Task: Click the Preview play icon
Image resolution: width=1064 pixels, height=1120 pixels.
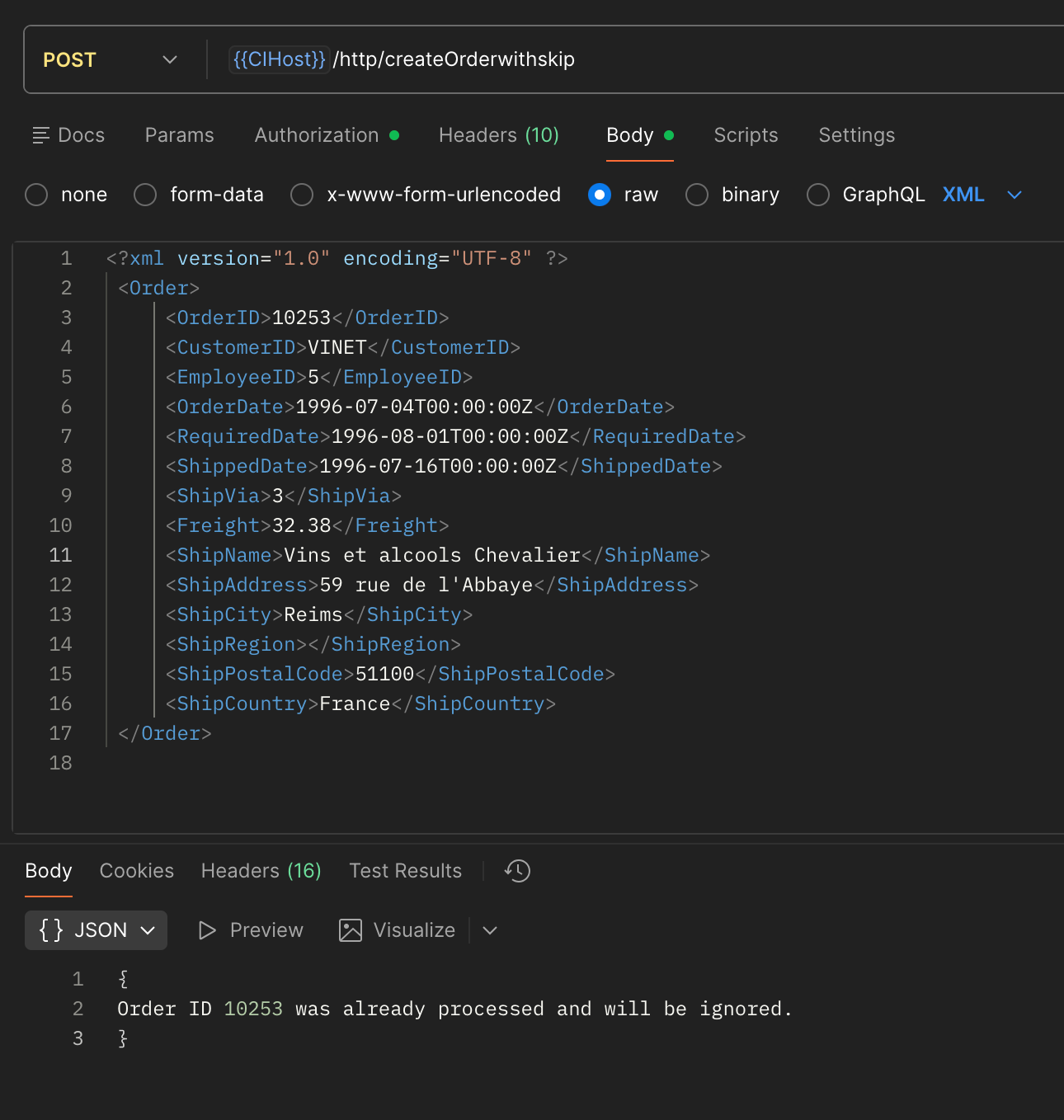Action: (x=206, y=929)
